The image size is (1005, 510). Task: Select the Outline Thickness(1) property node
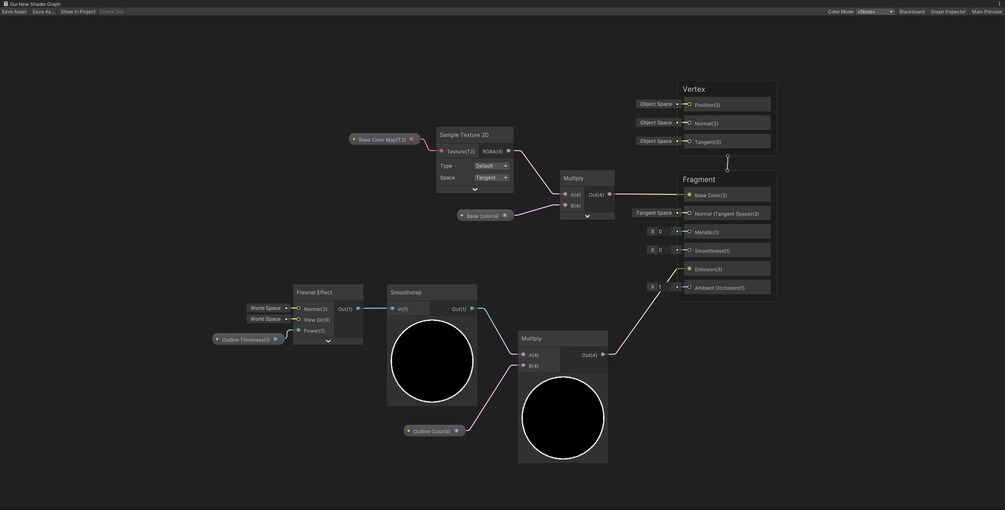(x=248, y=340)
